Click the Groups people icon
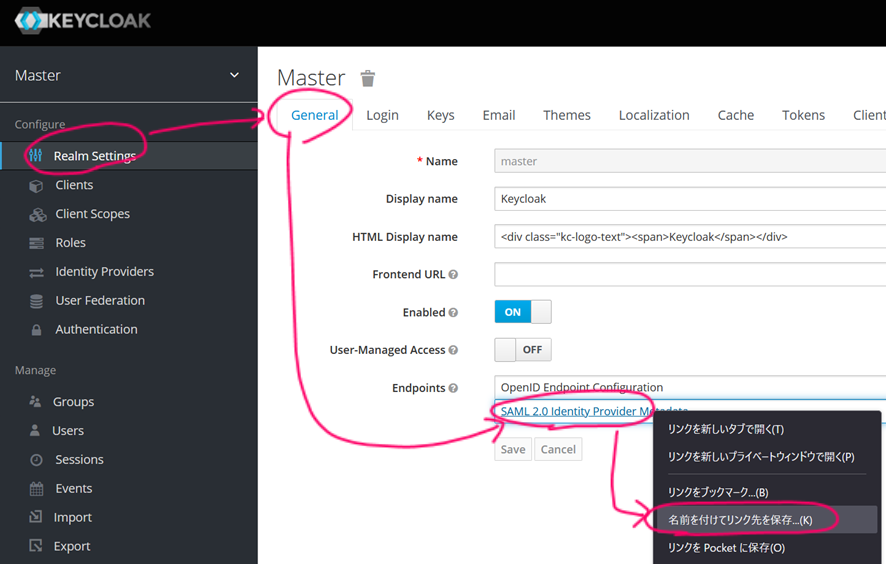886x564 pixels. 35,401
